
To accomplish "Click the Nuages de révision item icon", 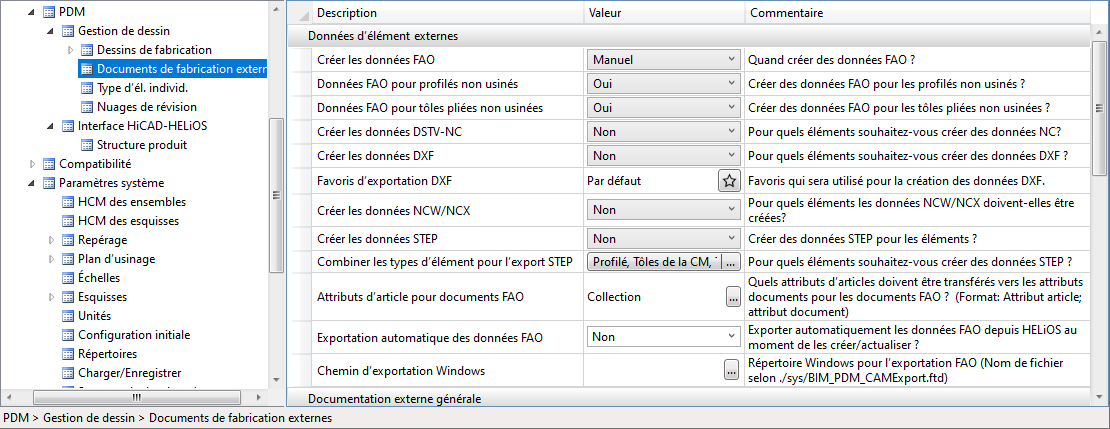I will tap(86, 107).
